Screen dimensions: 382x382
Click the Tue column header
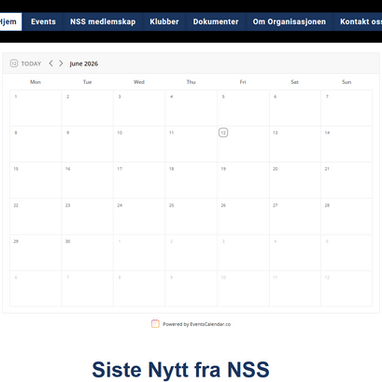tap(87, 82)
